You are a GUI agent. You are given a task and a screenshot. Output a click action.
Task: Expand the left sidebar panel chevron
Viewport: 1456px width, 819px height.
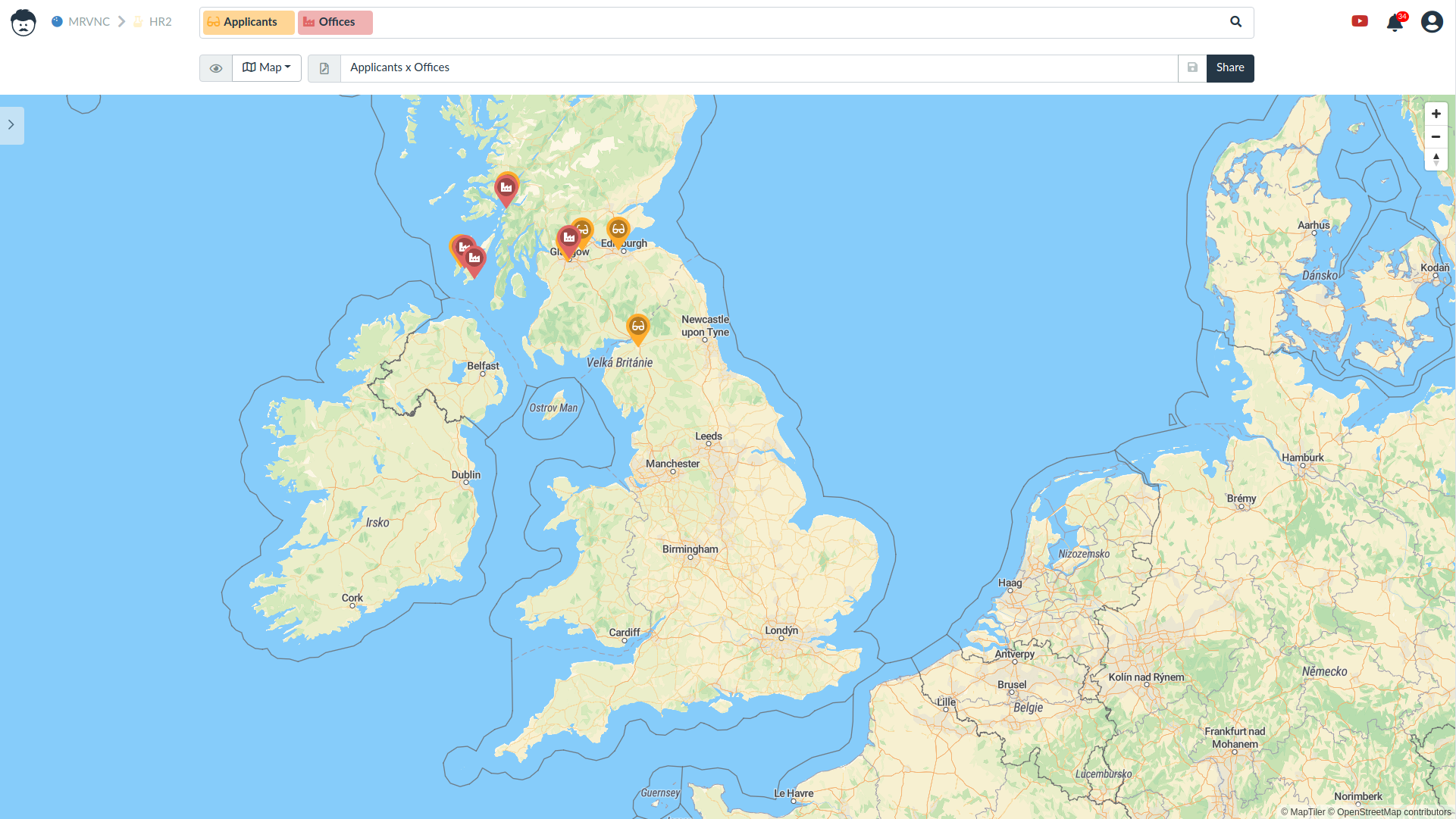(x=11, y=125)
